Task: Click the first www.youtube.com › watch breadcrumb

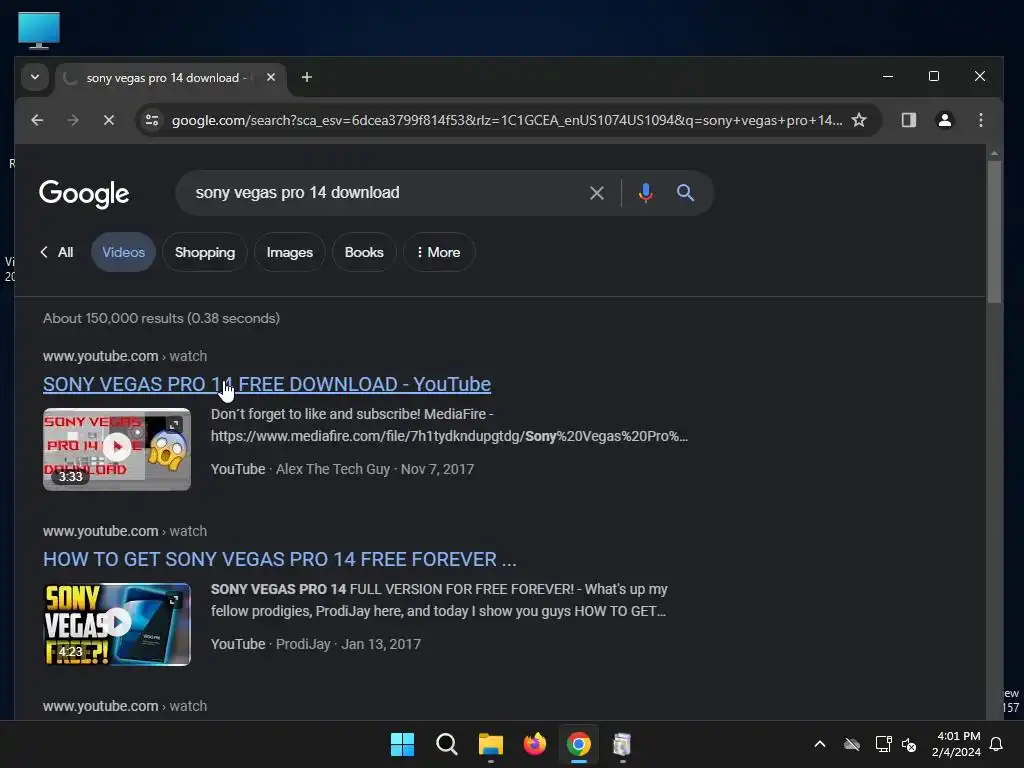Action: [125, 356]
